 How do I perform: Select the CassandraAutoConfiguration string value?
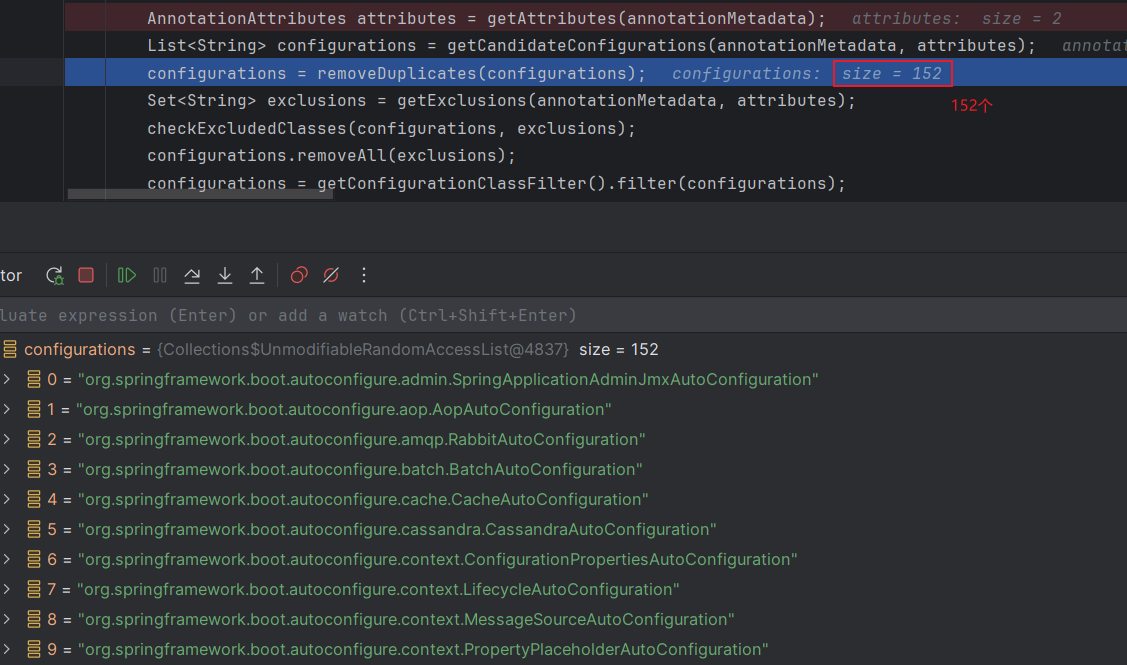[x=397, y=529]
